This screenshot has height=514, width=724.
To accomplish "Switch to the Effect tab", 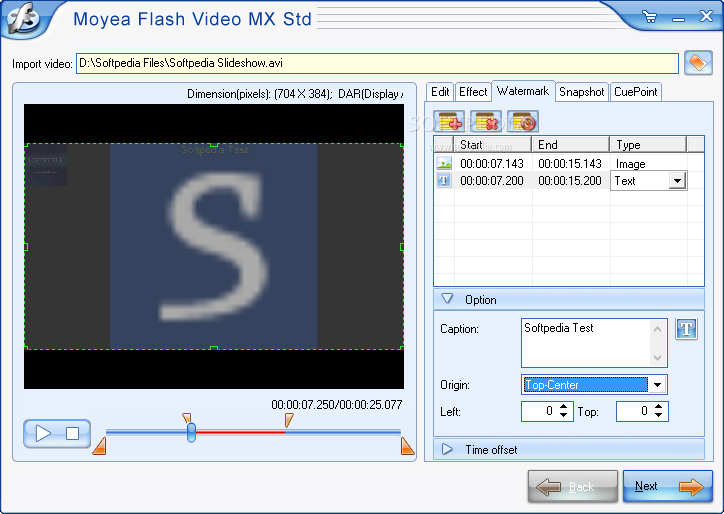I will [473, 92].
